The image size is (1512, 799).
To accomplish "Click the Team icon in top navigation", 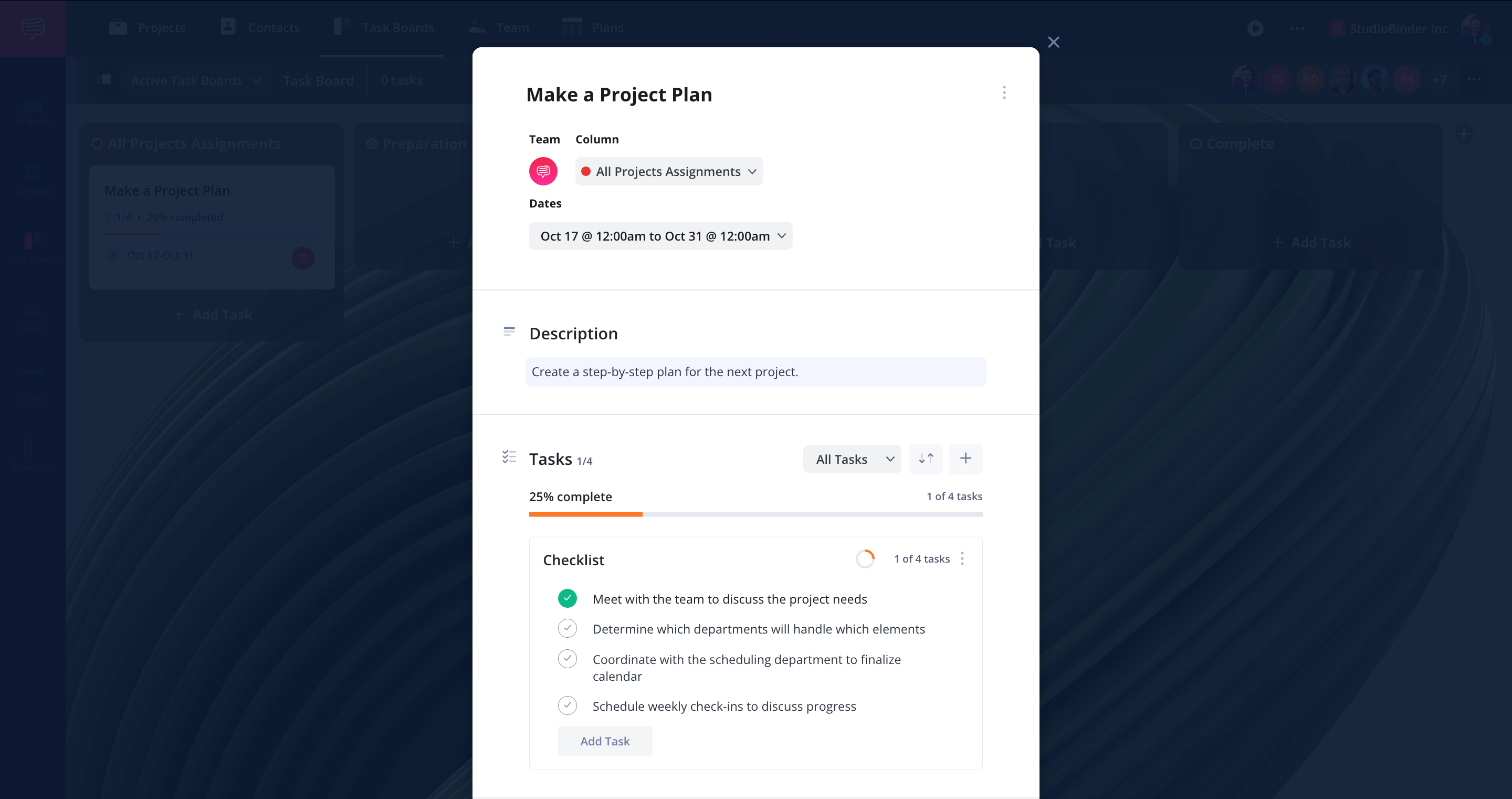I will tap(476, 26).
